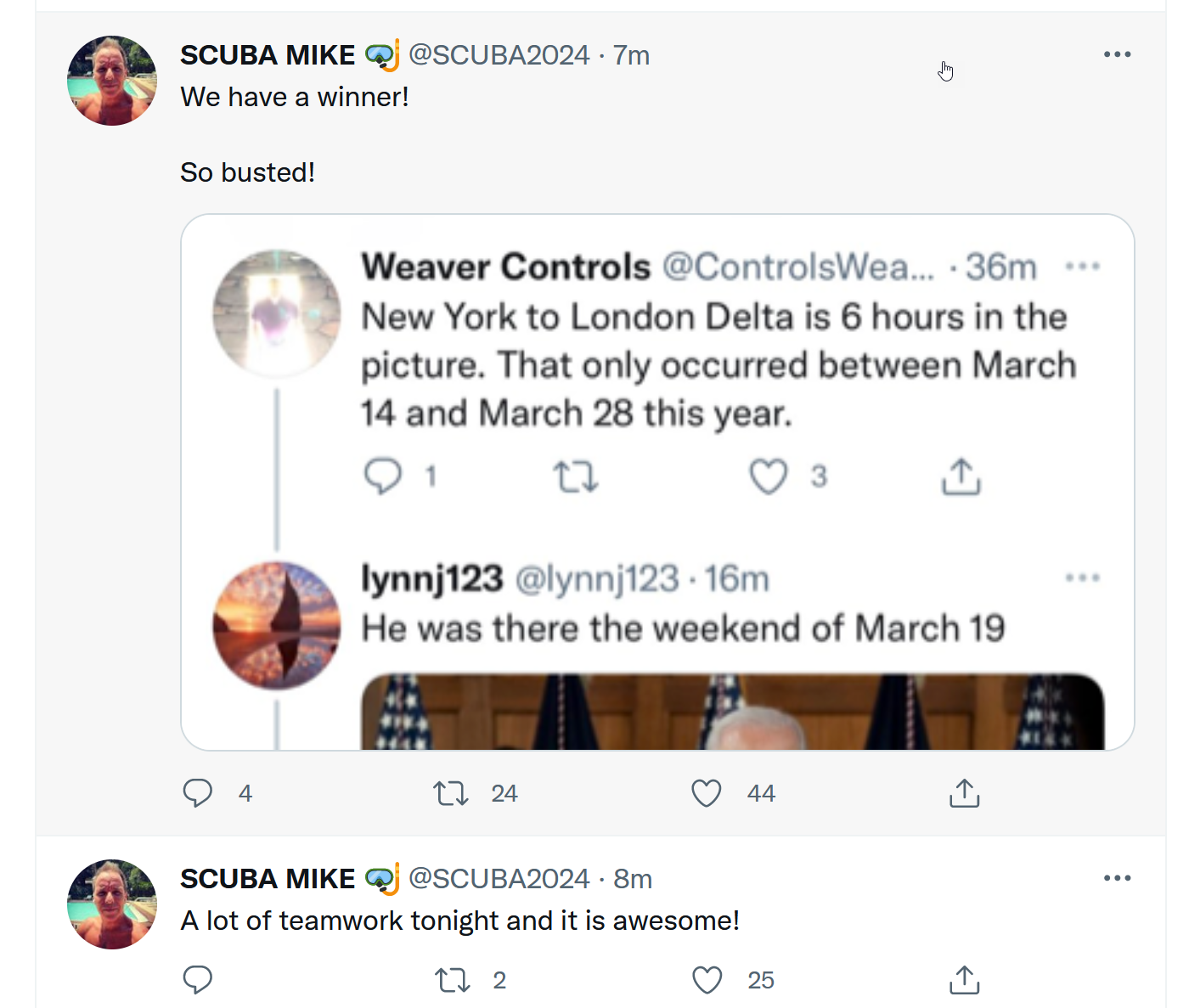Share the 'A lot of teamwork' tweet

(x=964, y=980)
